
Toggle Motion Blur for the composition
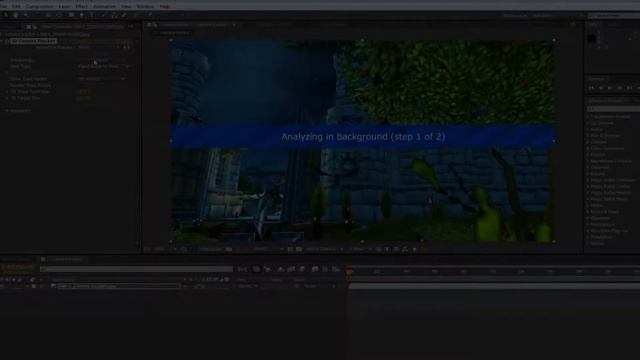tap(302, 269)
